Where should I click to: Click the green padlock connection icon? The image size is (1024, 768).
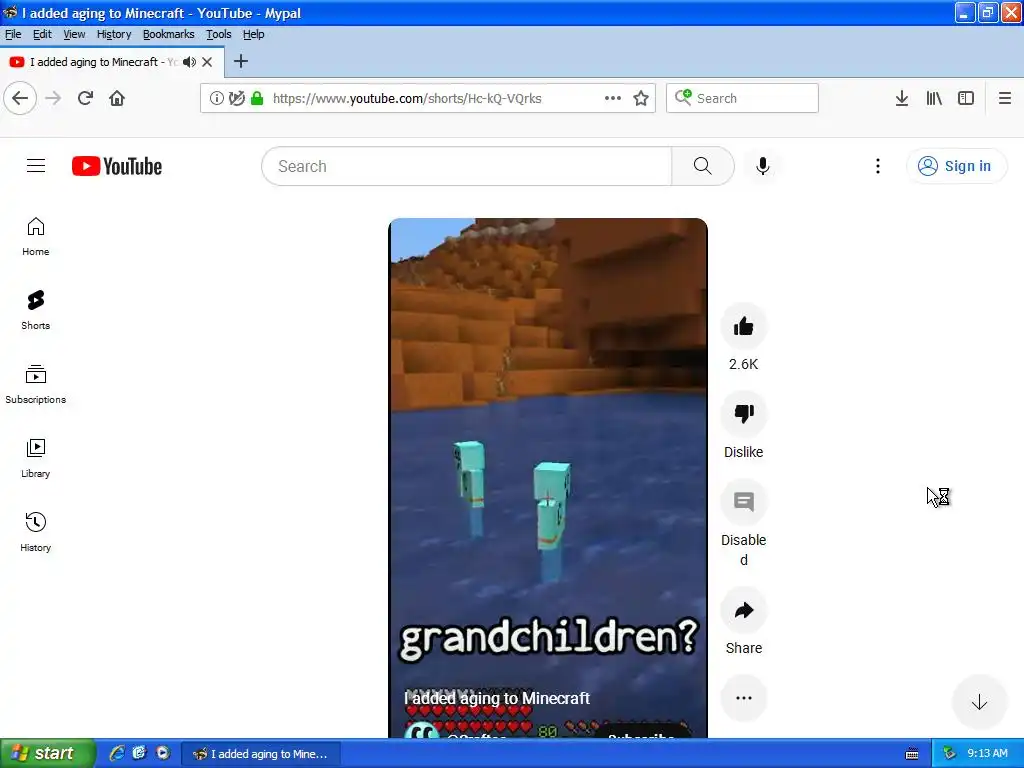click(257, 98)
